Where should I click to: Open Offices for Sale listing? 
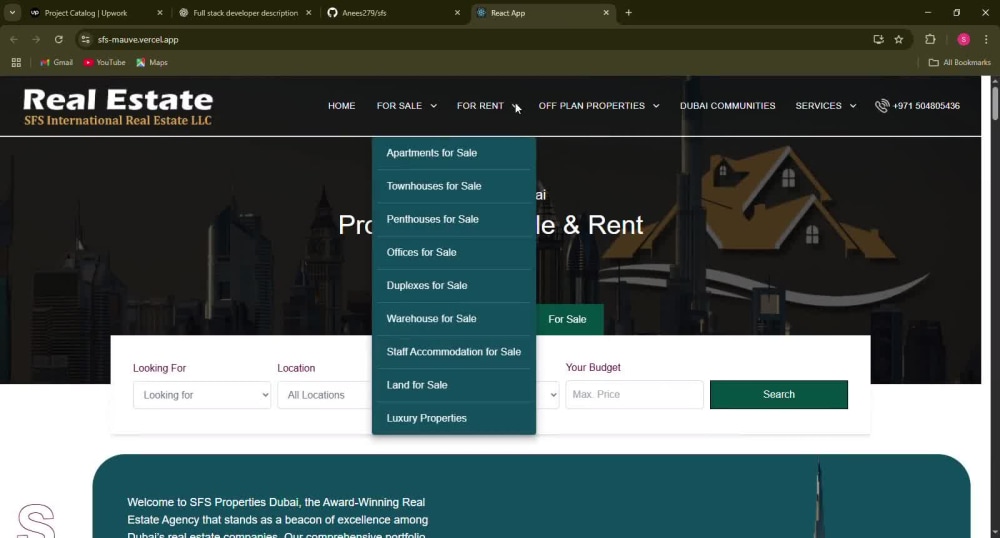pyautogui.click(x=422, y=252)
